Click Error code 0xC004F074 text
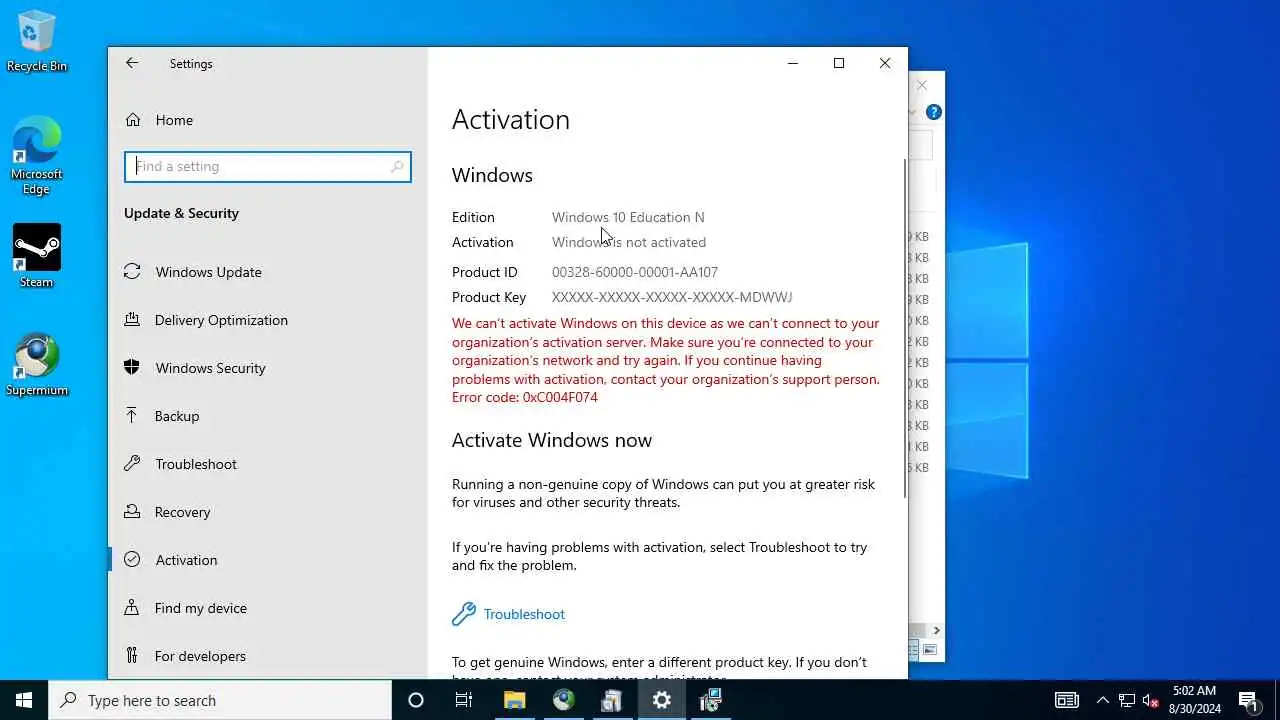This screenshot has width=1280, height=720. pyautogui.click(x=525, y=397)
